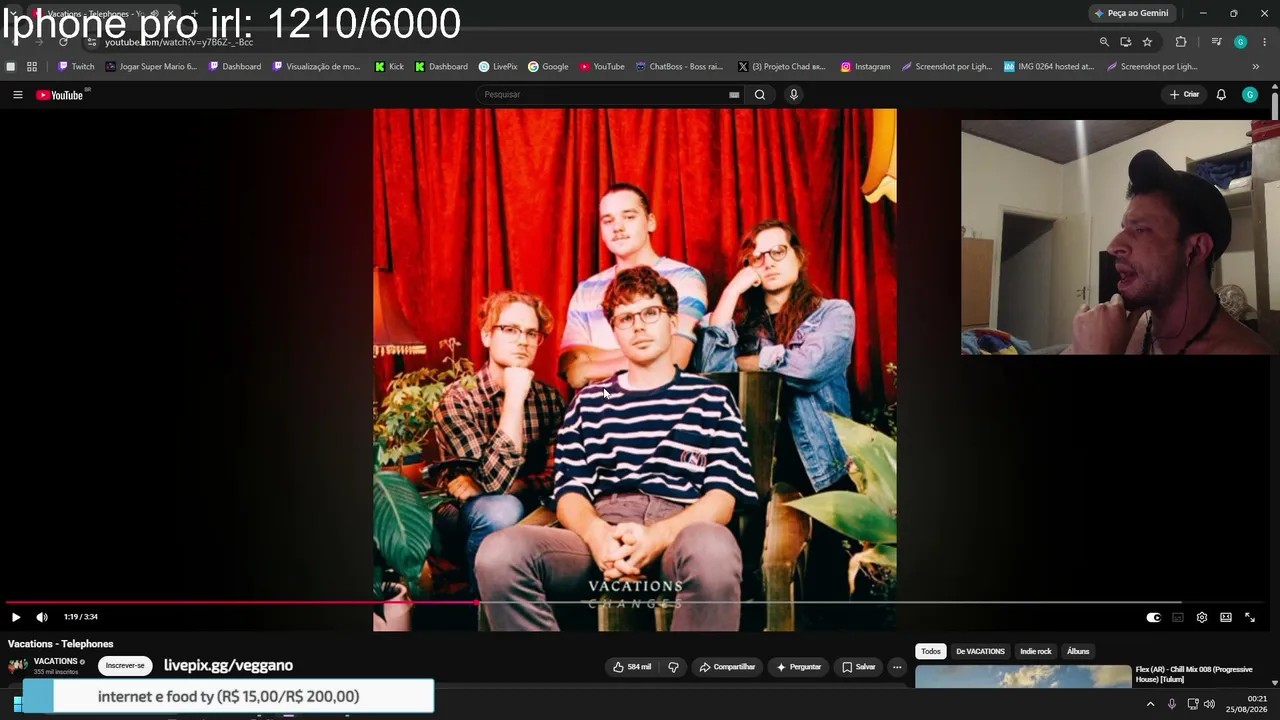Viewport: 1280px width, 720px height.
Task: Open the YouTube bookmark in the bookmarks bar
Action: coord(602,67)
